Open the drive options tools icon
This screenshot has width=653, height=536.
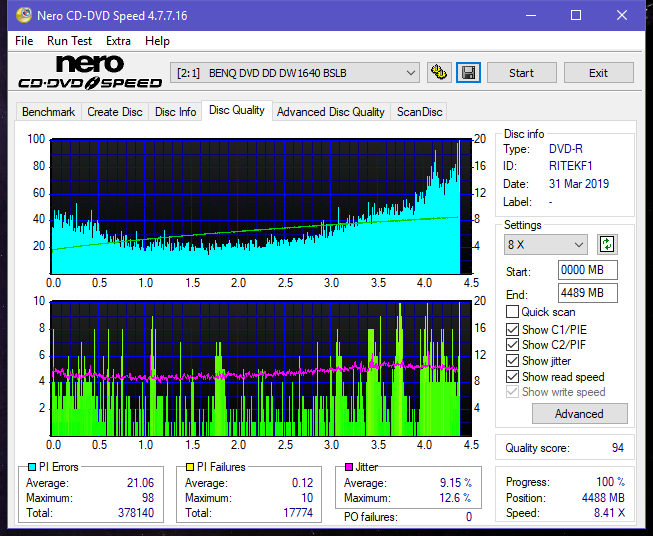point(439,73)
